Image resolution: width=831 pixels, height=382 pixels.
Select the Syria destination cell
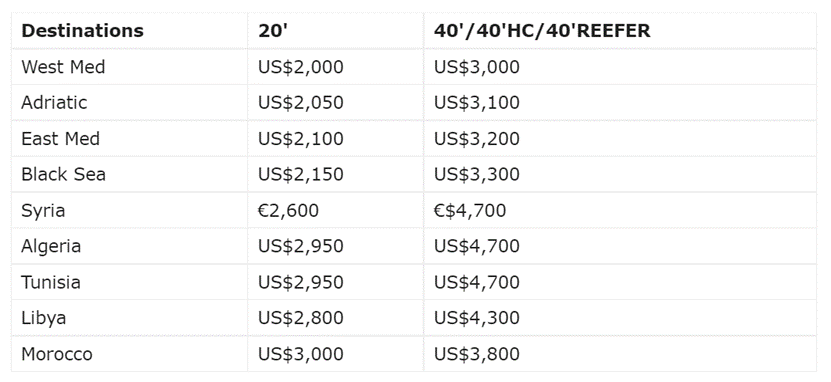click(129, 210)
